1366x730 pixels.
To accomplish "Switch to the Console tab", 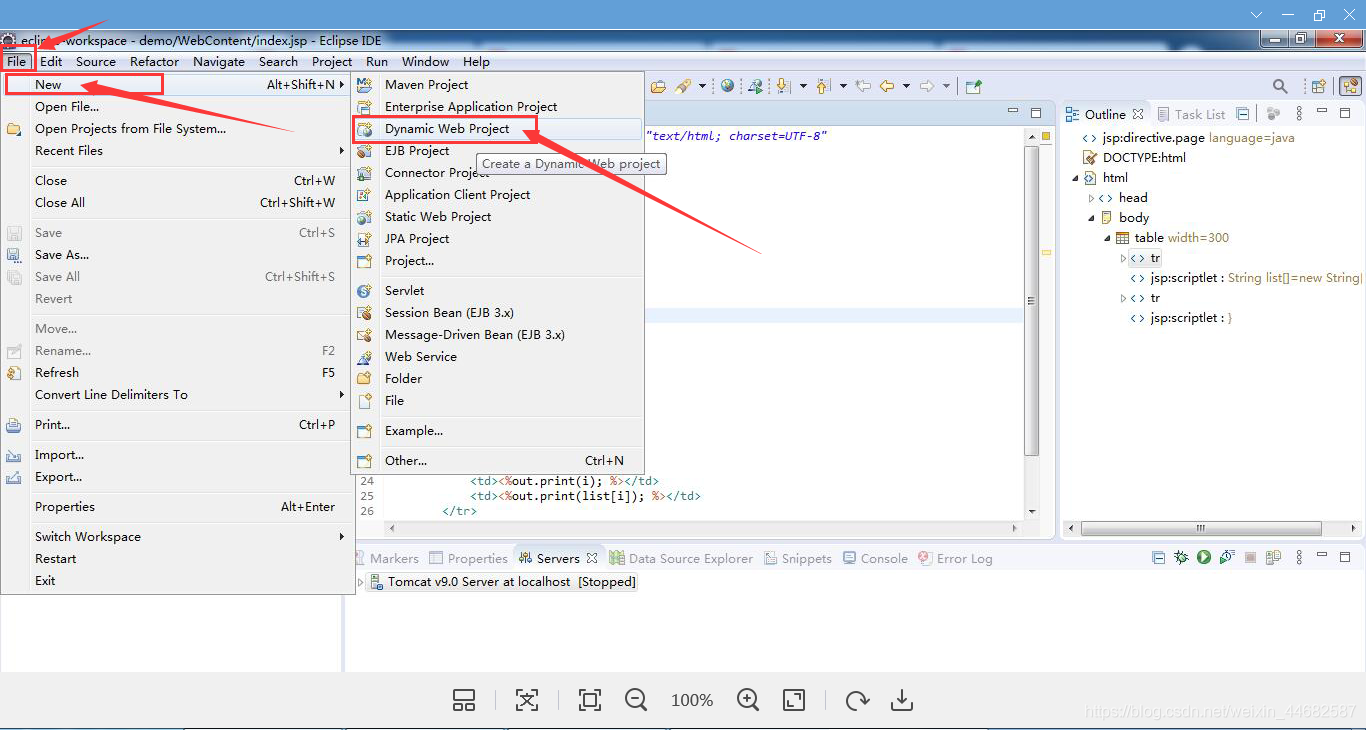I will 875,558.
